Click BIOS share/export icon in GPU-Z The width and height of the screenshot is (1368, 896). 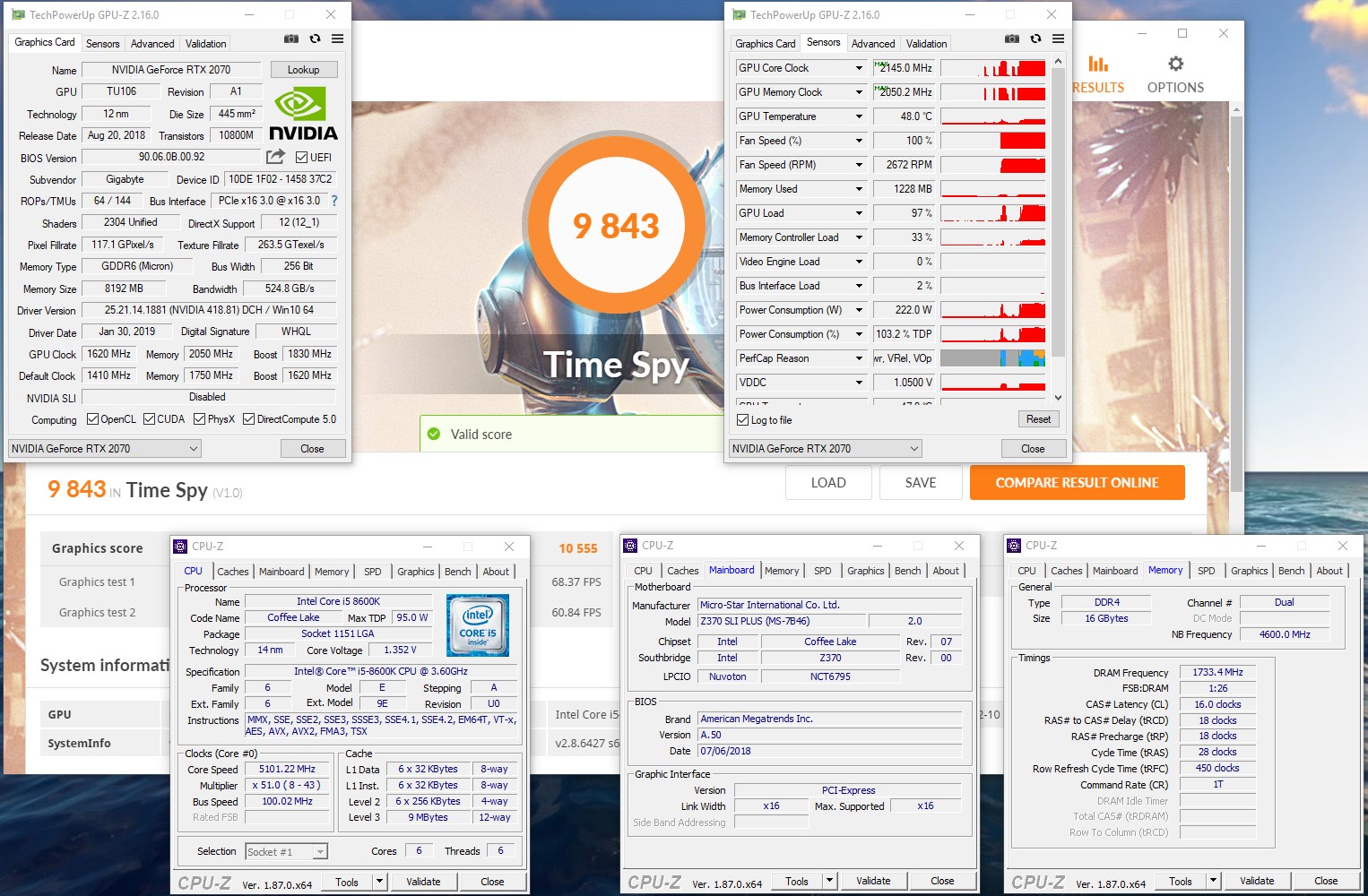point(275,157)
